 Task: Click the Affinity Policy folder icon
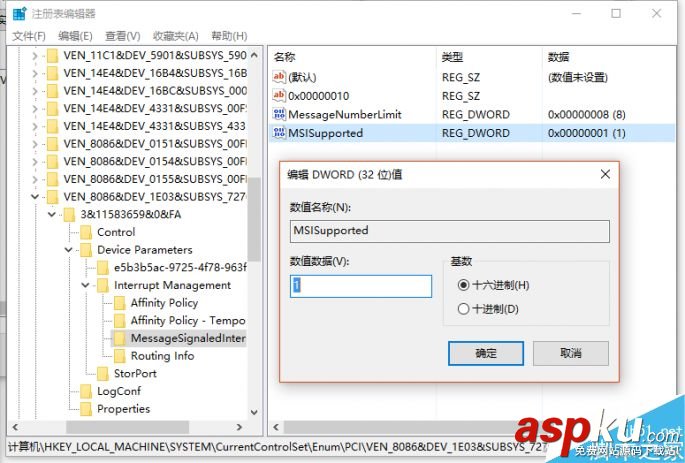click(x=120, y=303)
